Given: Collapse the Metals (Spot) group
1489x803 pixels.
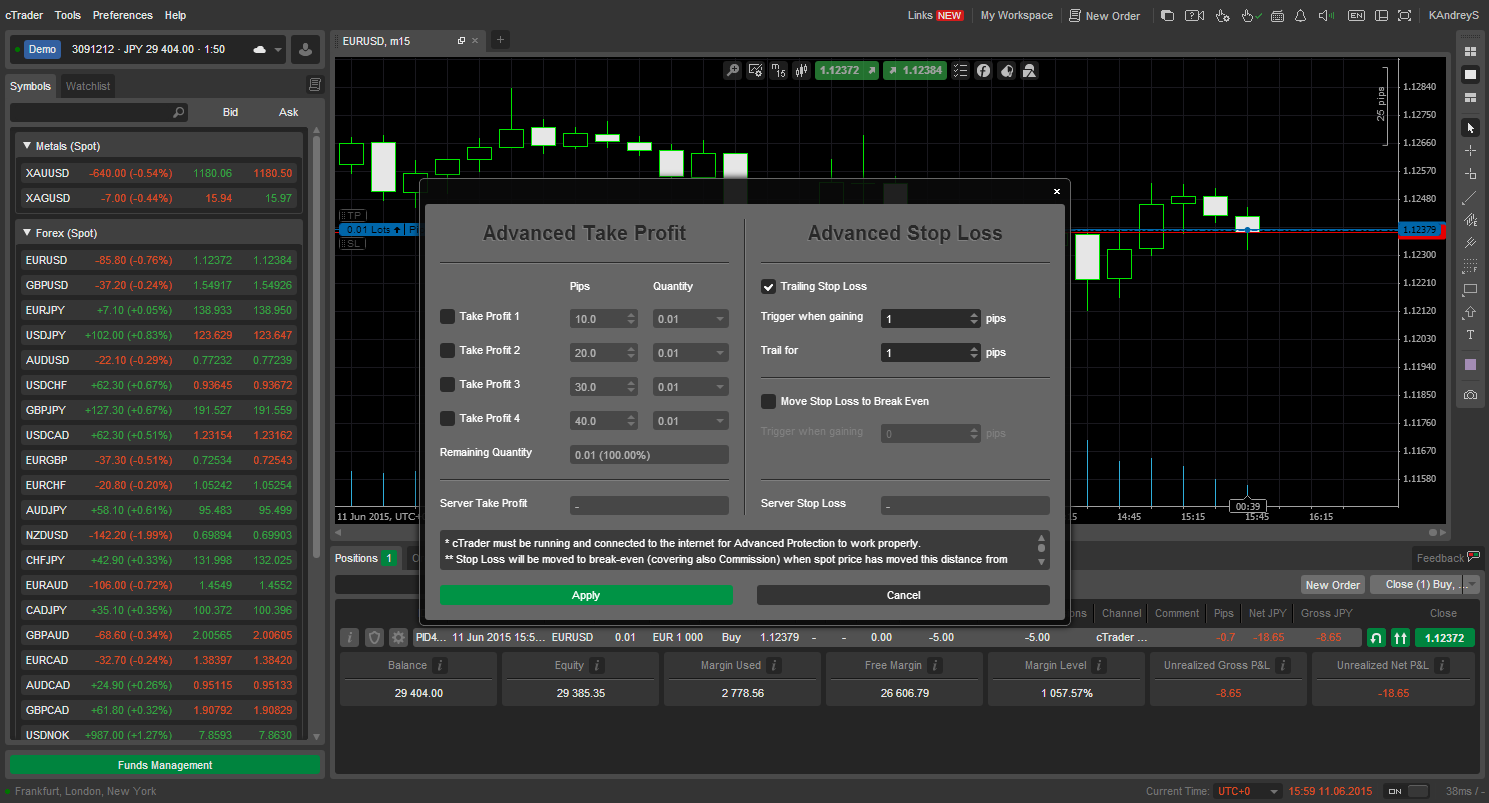Looking at the screenshot, I should [x=27, y=146].
